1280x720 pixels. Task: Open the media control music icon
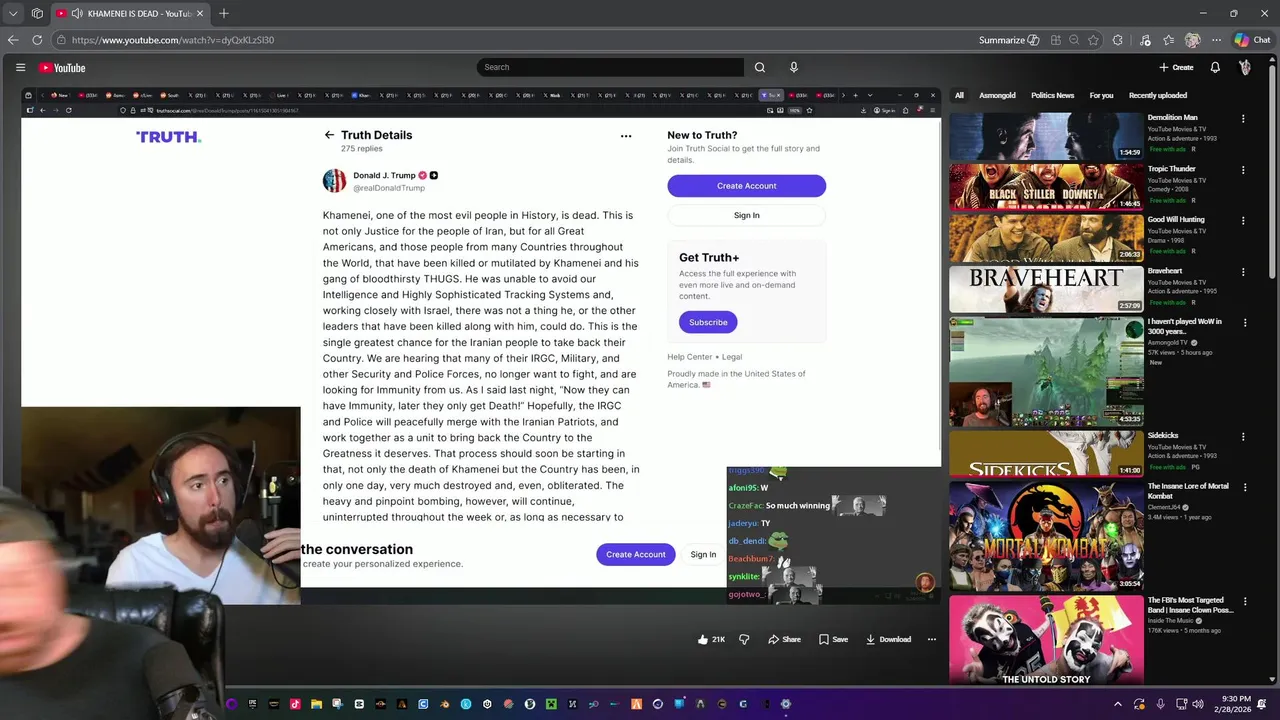point(1144,40)
